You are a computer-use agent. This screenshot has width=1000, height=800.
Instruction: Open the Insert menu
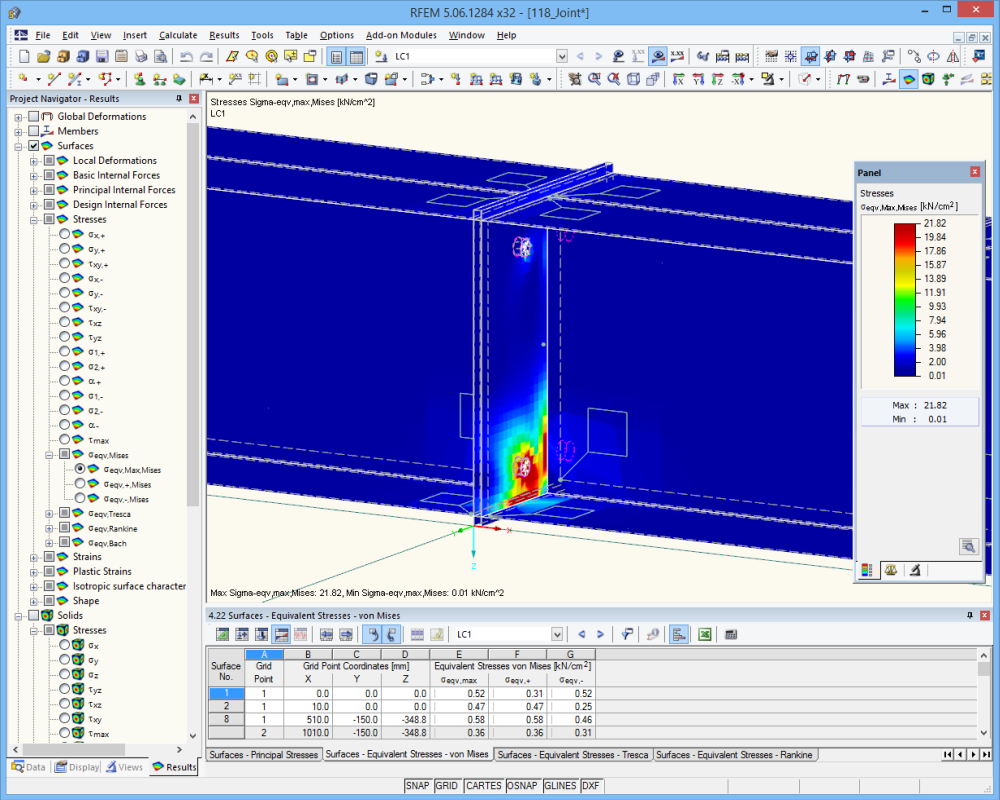pyautogui.click(x=135, y=35)
